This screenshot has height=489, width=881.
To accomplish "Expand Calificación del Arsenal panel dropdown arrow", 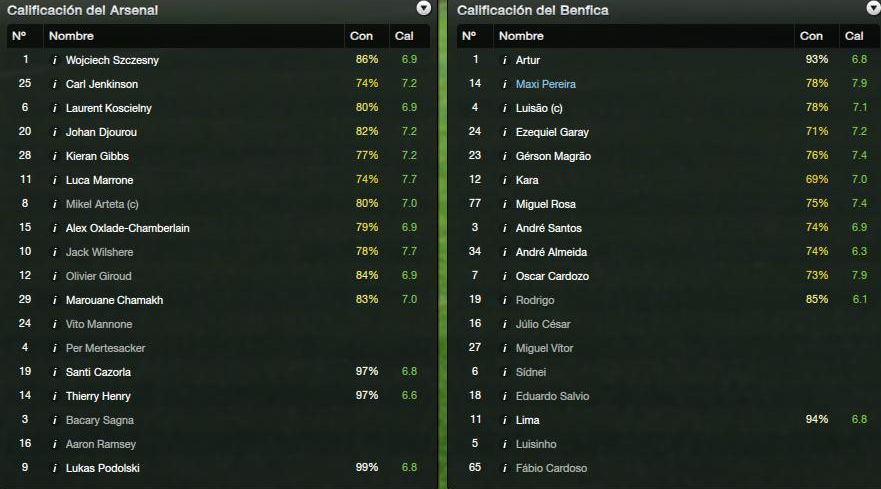I will (424, 8).
